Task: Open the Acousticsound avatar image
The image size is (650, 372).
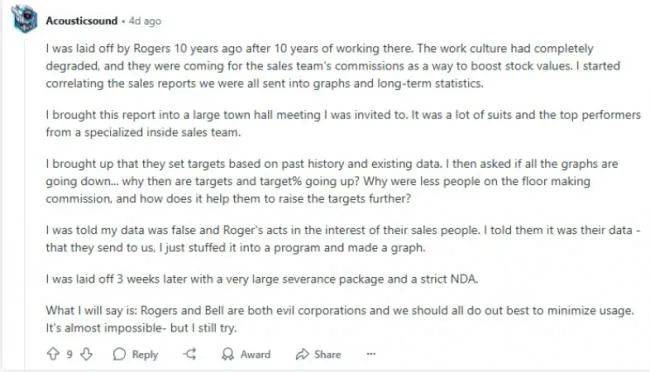Action: pos(25,19)
